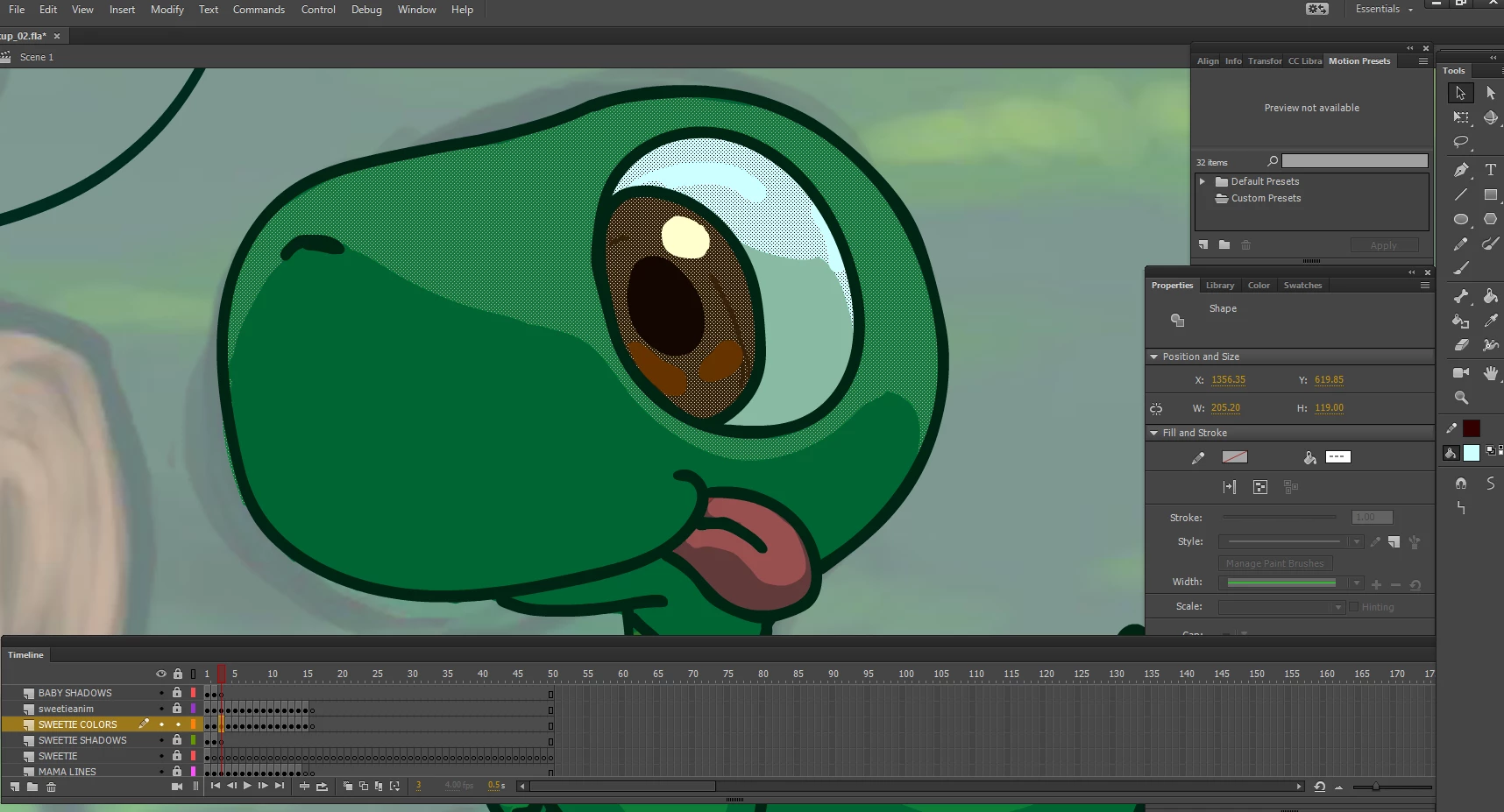Open the Control menu
This screenshot has width=1504, height=812.
pos(318,10)
